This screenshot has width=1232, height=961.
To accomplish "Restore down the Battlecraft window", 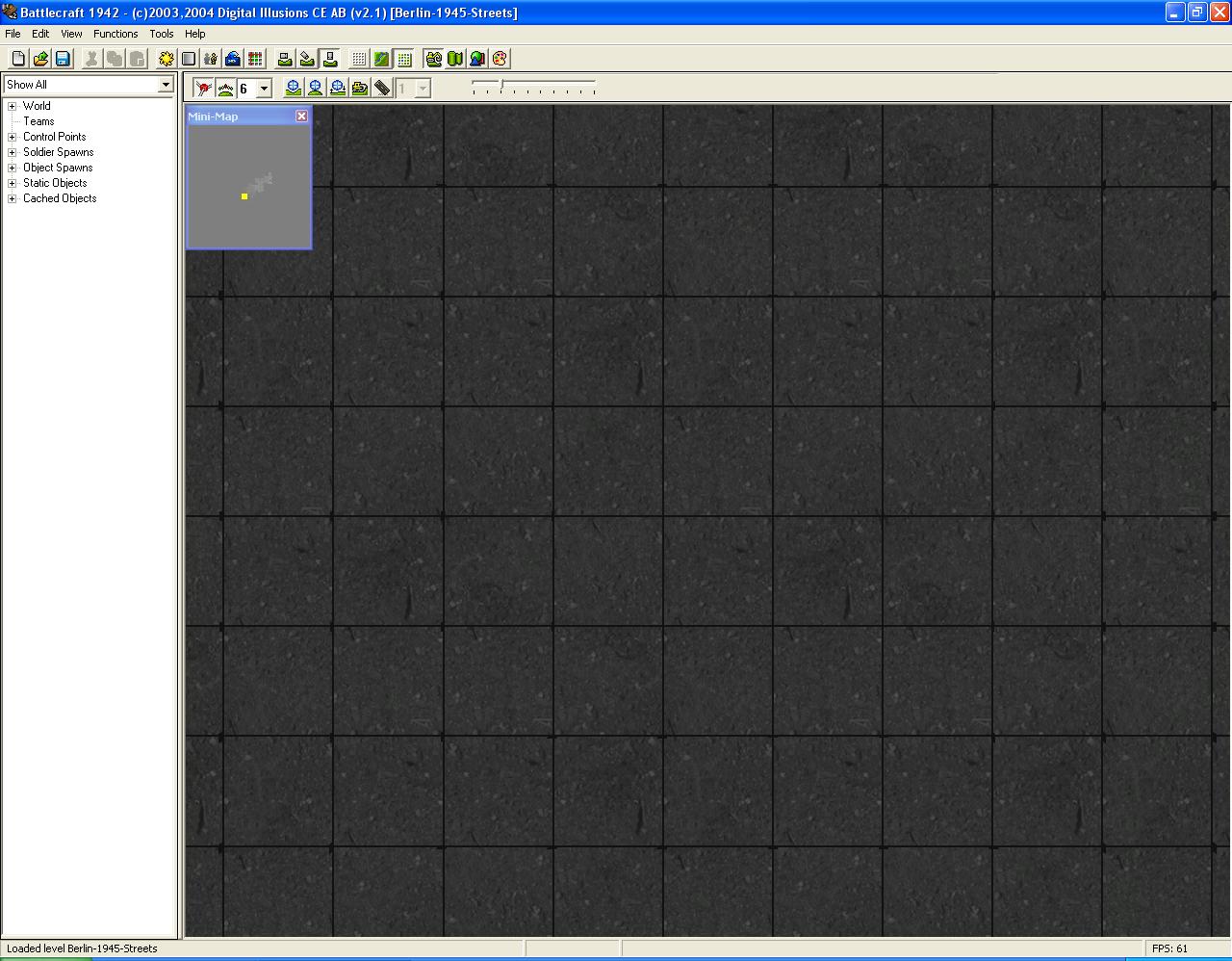I will point(1196,13).
